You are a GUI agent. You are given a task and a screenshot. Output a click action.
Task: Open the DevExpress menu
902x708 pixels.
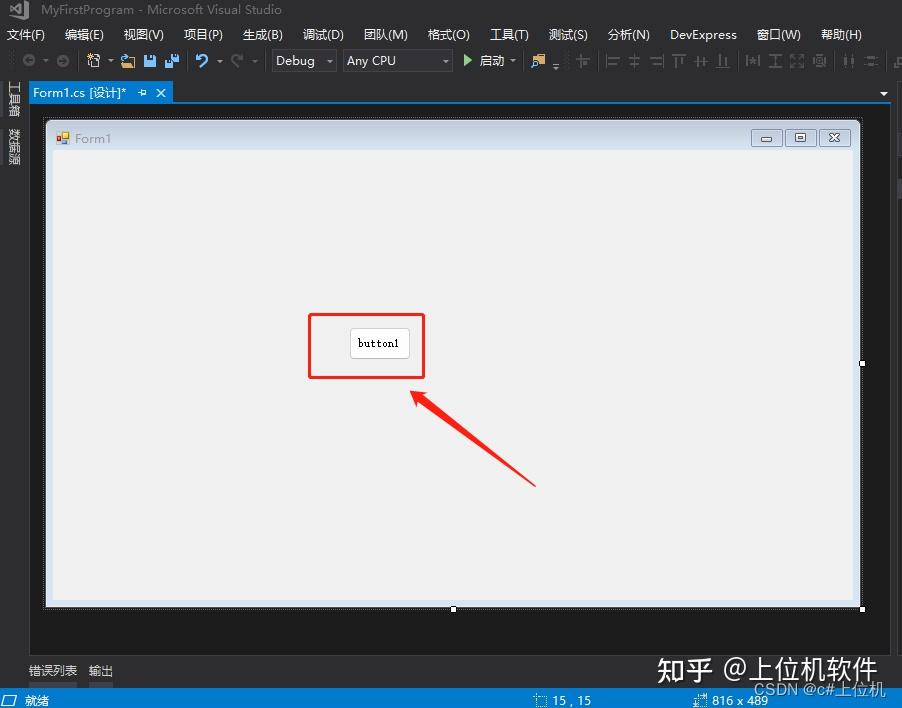pos(703,35)
